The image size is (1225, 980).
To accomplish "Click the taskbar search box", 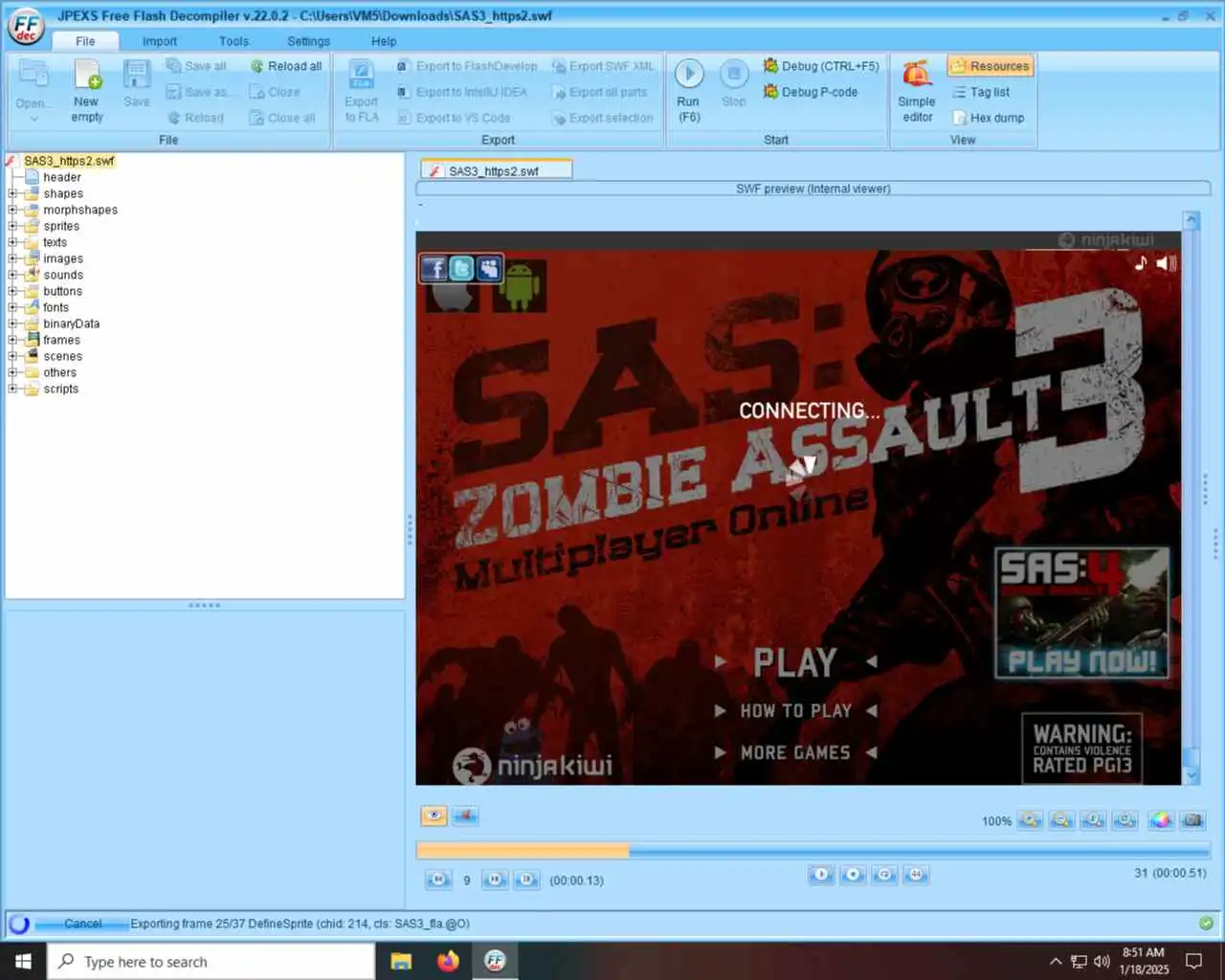I will (211, 961).
